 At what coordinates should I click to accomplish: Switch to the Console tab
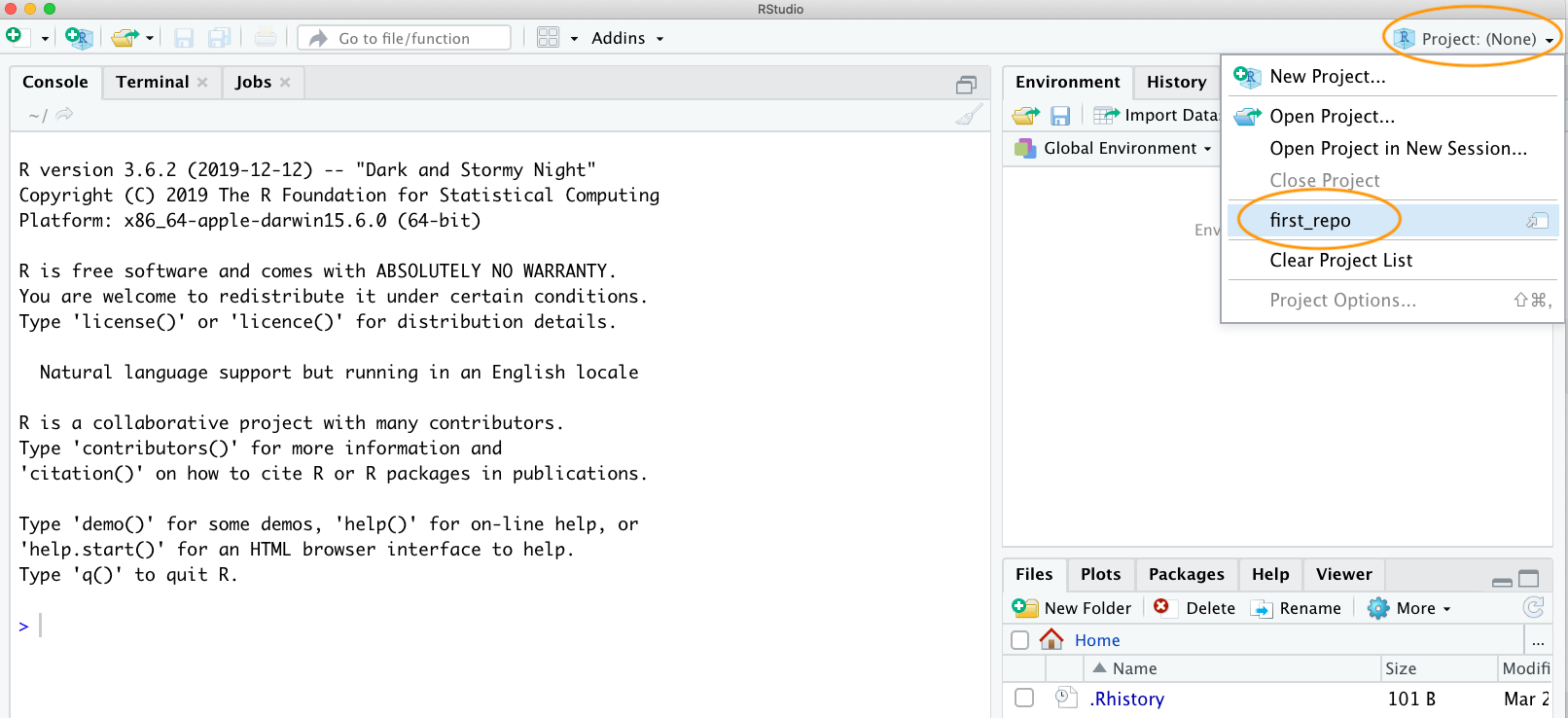(x=55, y=82)
